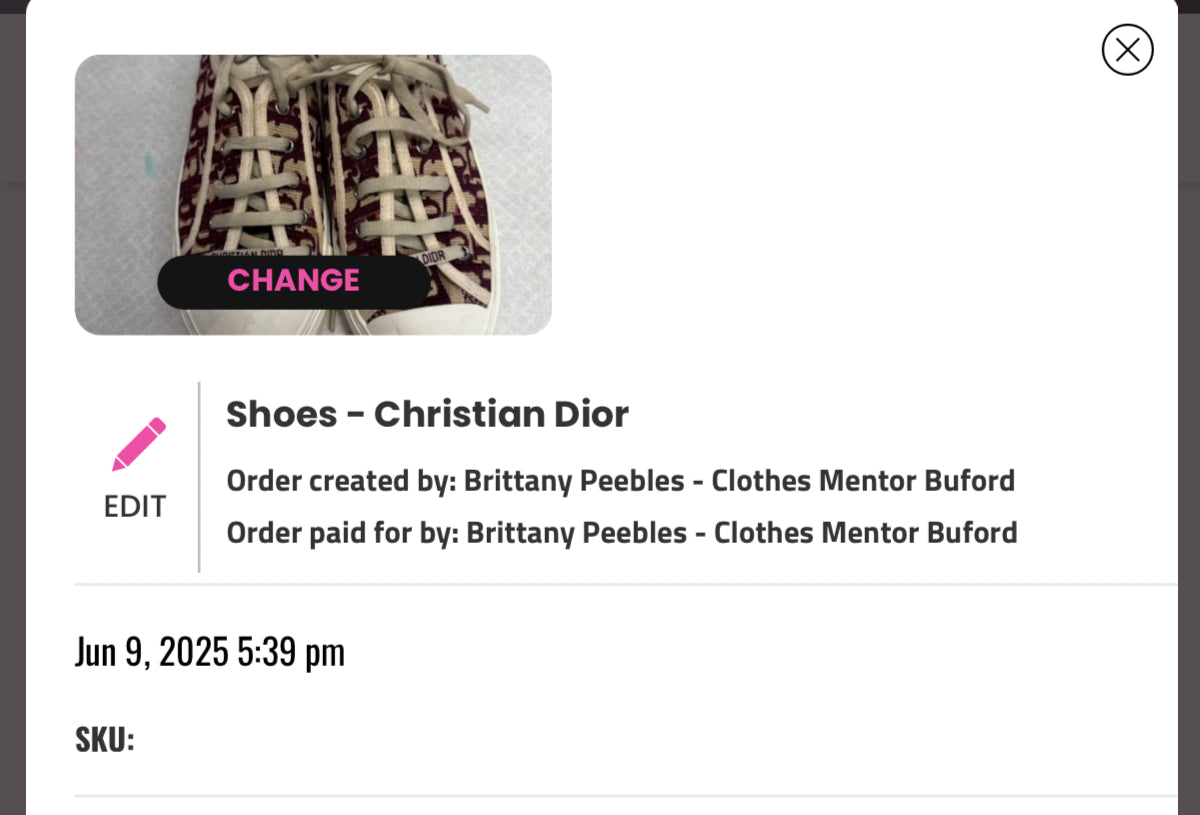Click the pink CHANGE photo button
The height and width of the screenshot is (815, 1200).
click(293, 281)
